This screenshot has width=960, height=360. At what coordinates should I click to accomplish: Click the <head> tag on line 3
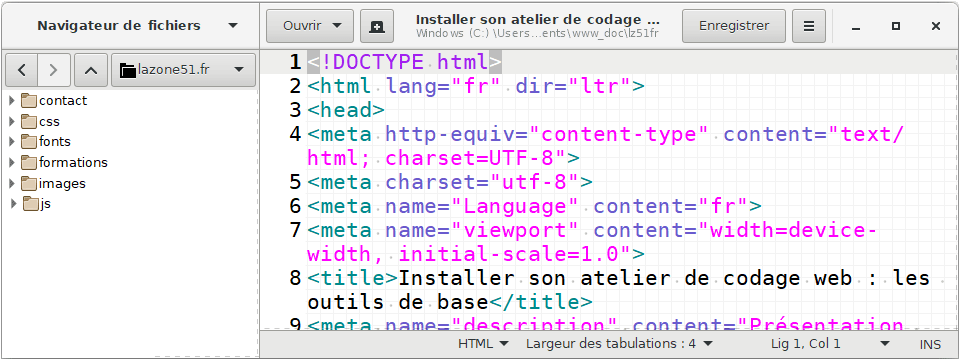pos(346,110)
